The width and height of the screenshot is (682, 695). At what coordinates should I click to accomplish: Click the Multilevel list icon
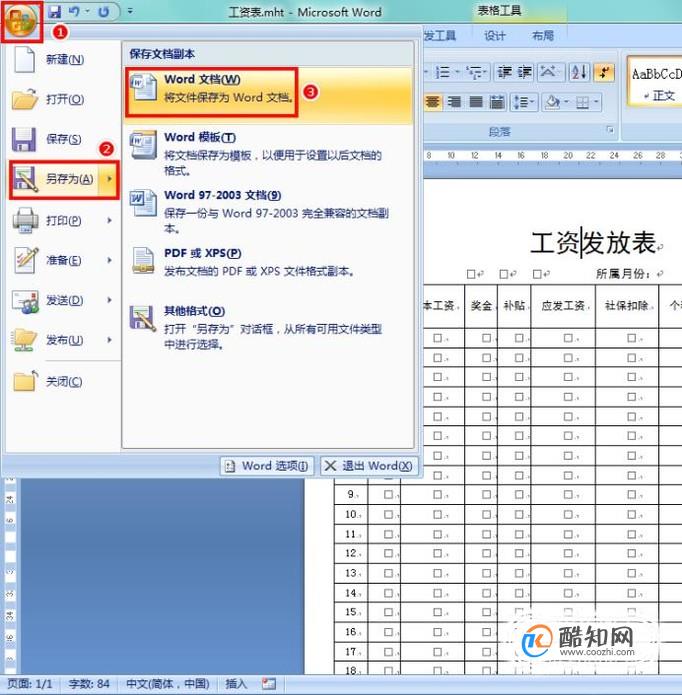point(475,72)
